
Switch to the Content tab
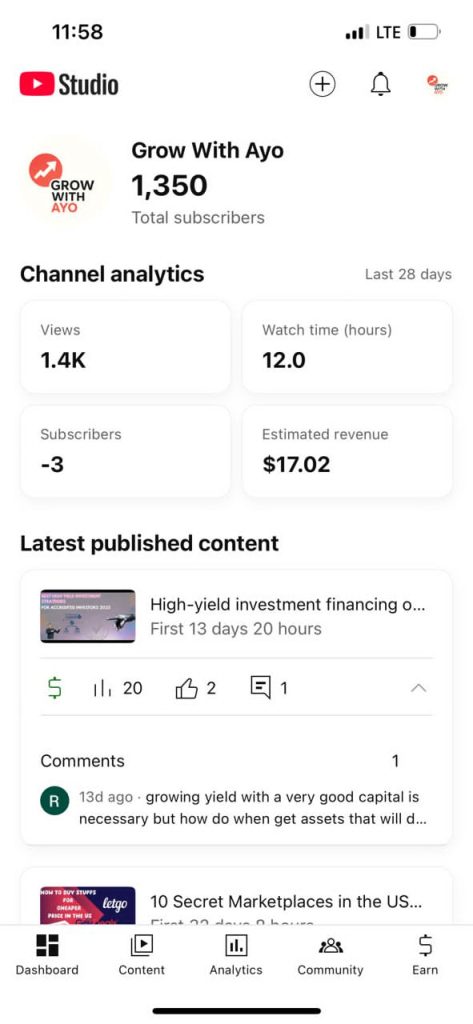142,955
